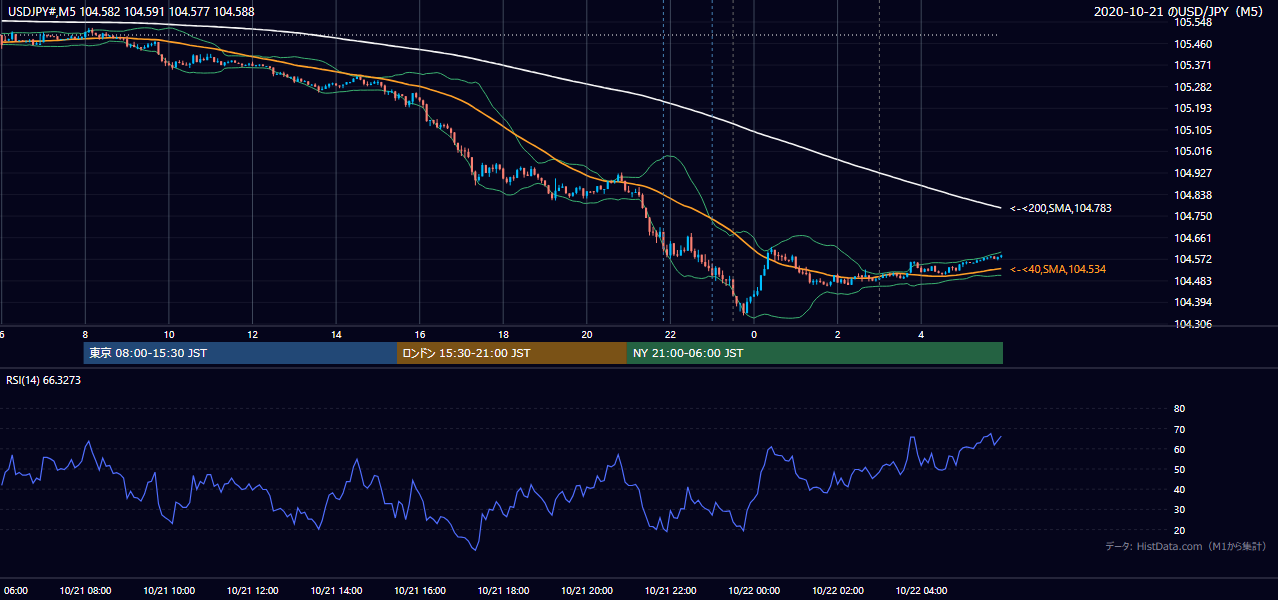
Task: Click hour marker 10 under the price chart
Action: 169,334
